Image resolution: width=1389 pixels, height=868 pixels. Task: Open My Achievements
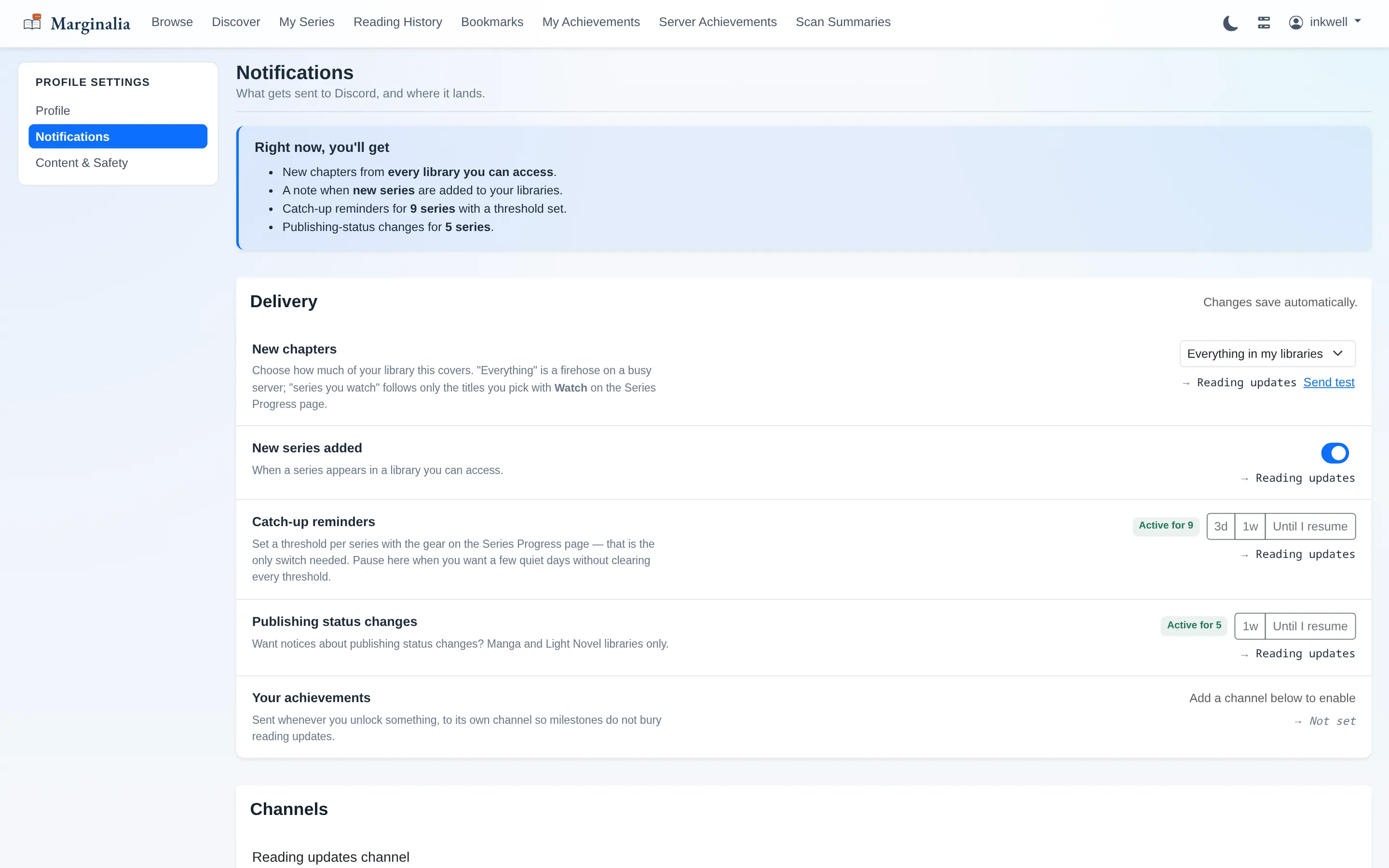pos(591,22)
